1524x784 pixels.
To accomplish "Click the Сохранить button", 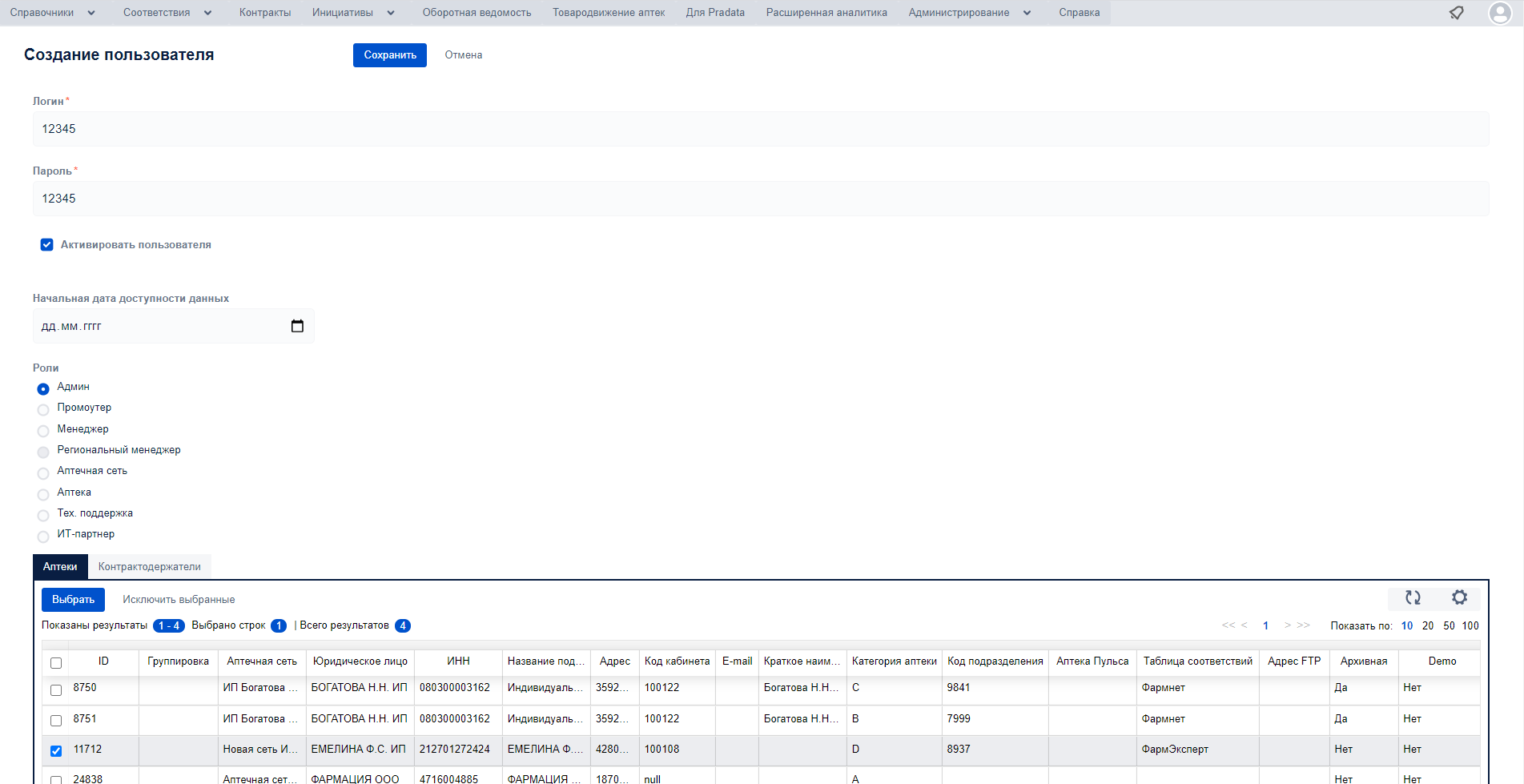I will point(390,55).
